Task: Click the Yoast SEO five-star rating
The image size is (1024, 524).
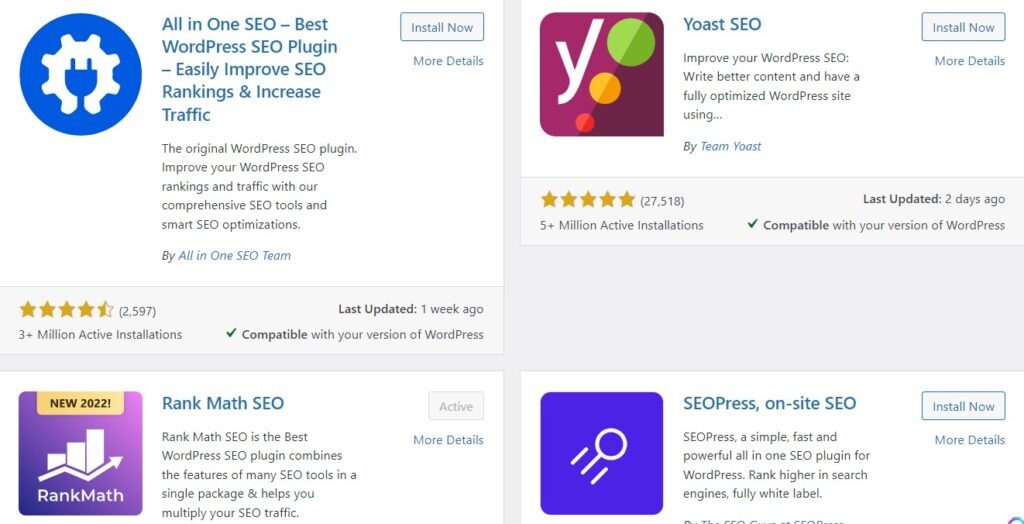Action: (x=588, y=200)
